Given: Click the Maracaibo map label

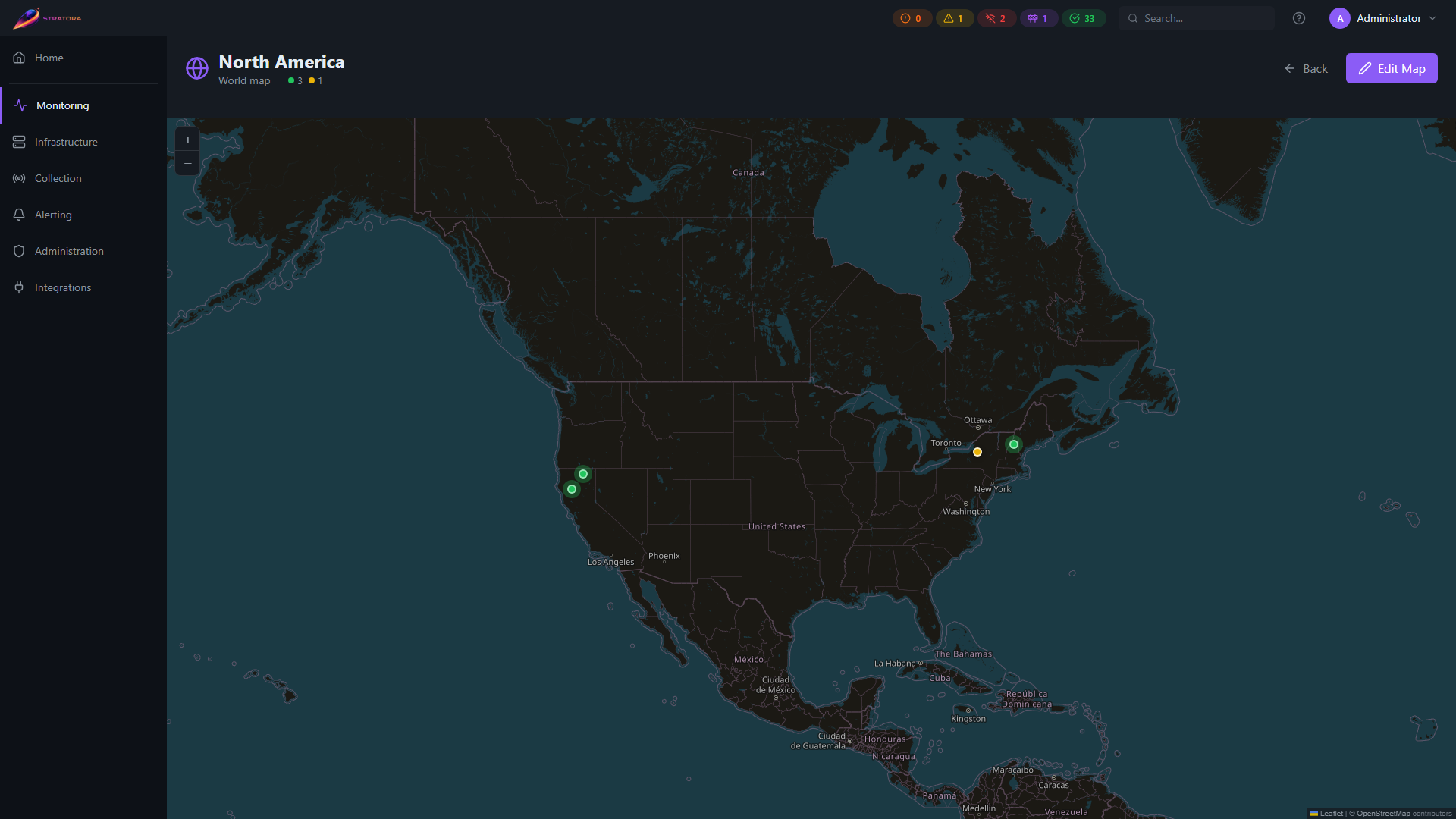Looking at the screenshot, I should [1012, 770].
